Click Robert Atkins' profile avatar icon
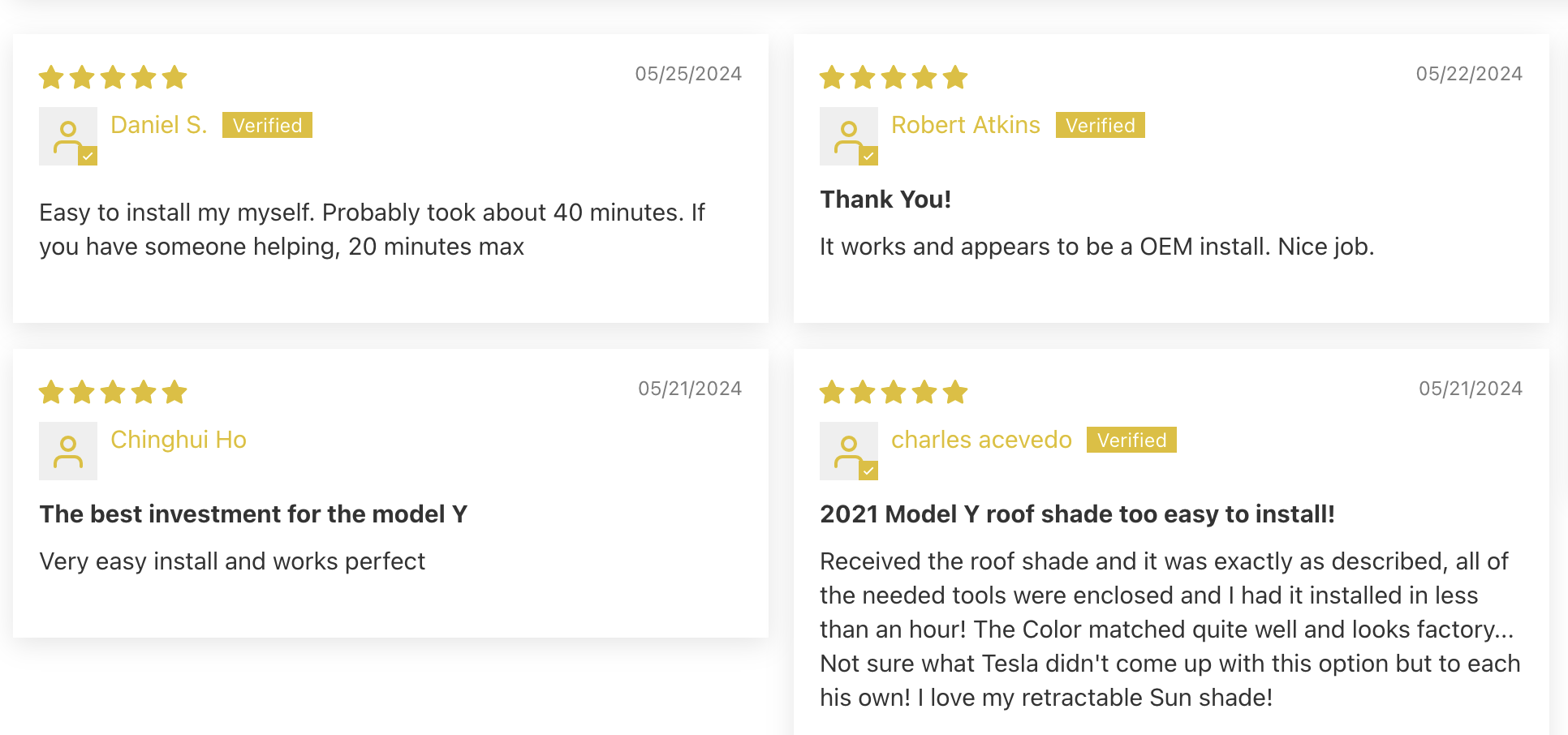1568x735 pixels. coord(849,136)
